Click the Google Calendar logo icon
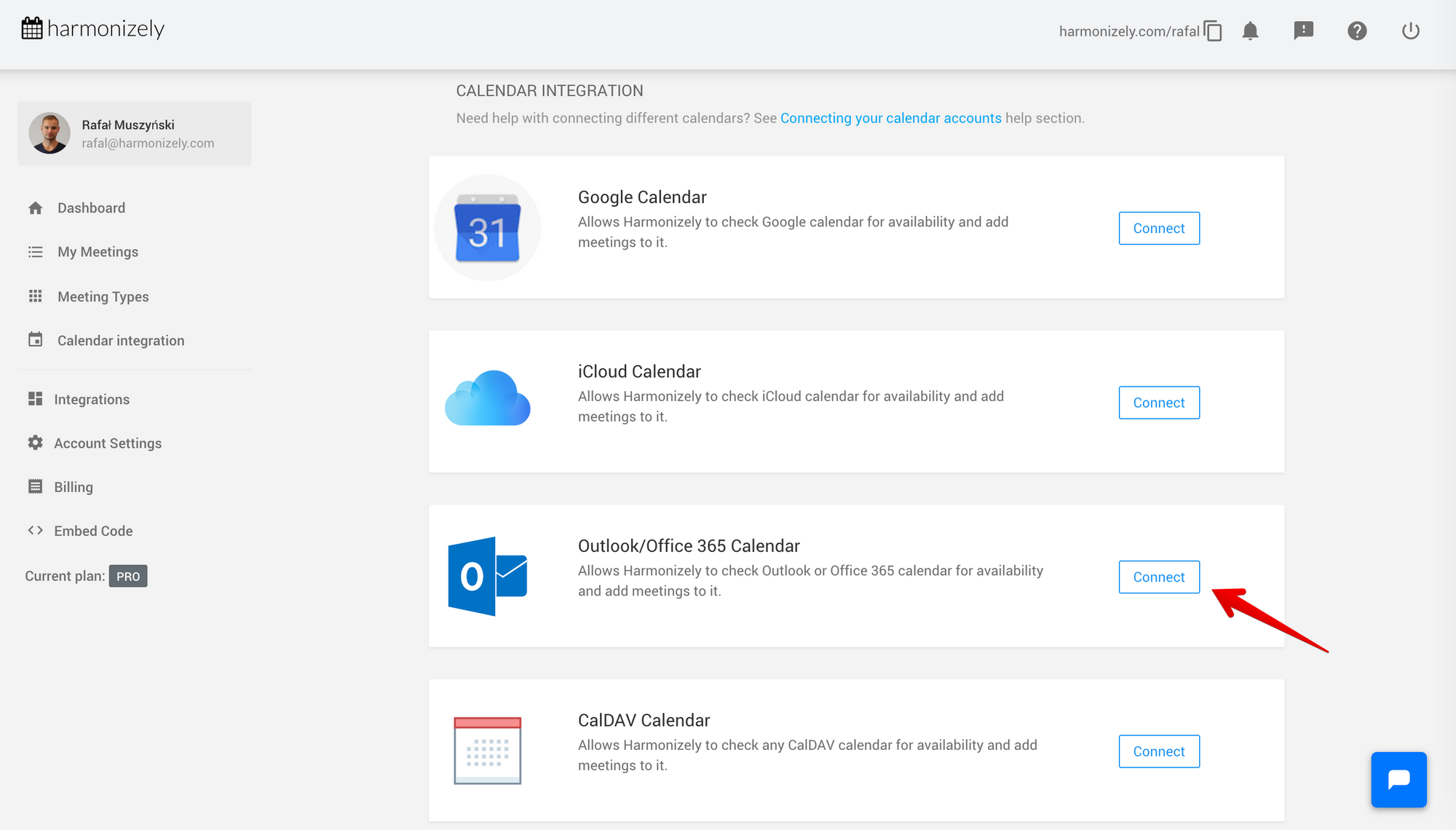The width and height of the screenshot is (1456, 830). pos(487,229)
